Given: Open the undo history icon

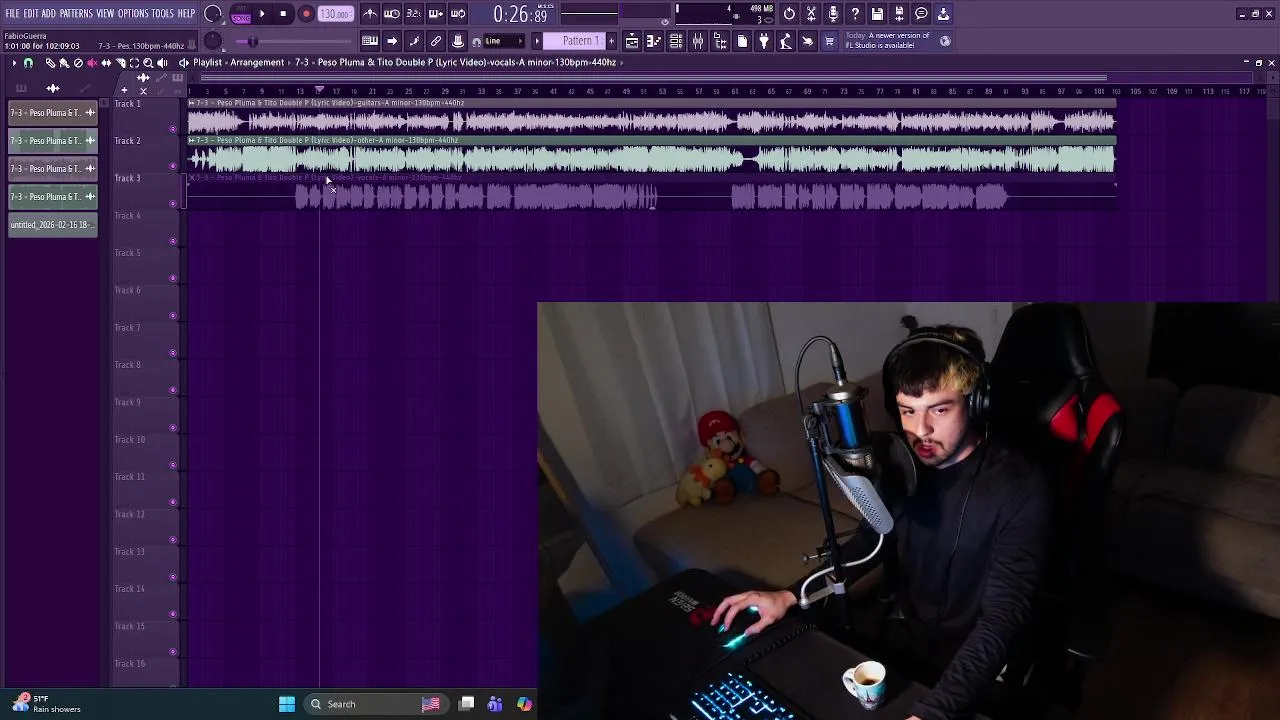Looking at the screenshot, I should click(x=789, y=14).
